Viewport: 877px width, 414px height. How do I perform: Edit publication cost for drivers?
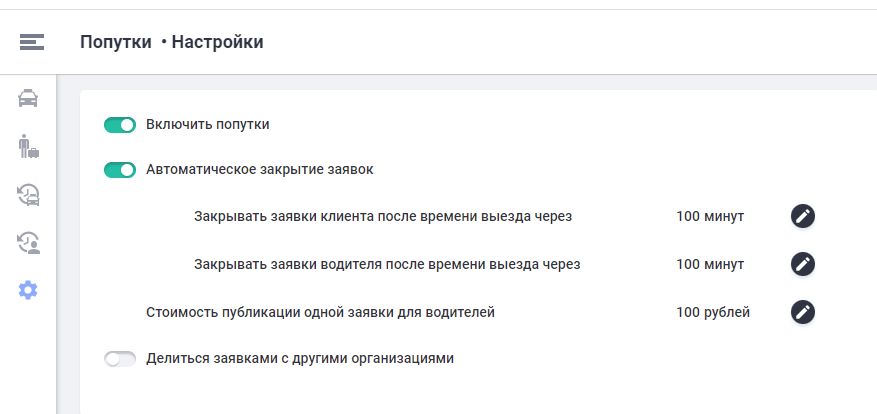tap(803, 312)
